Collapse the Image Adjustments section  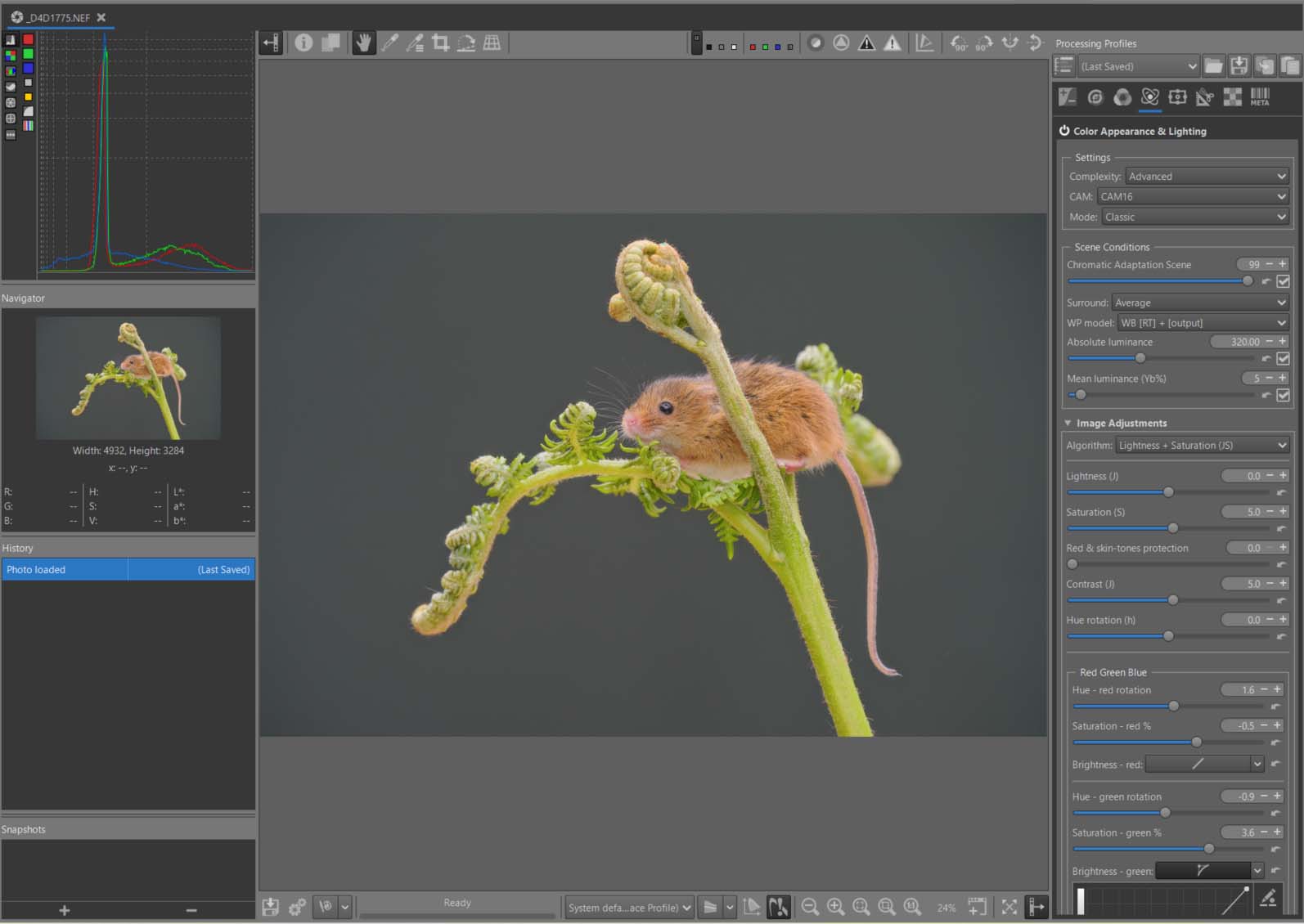(x=1068, y=423)
